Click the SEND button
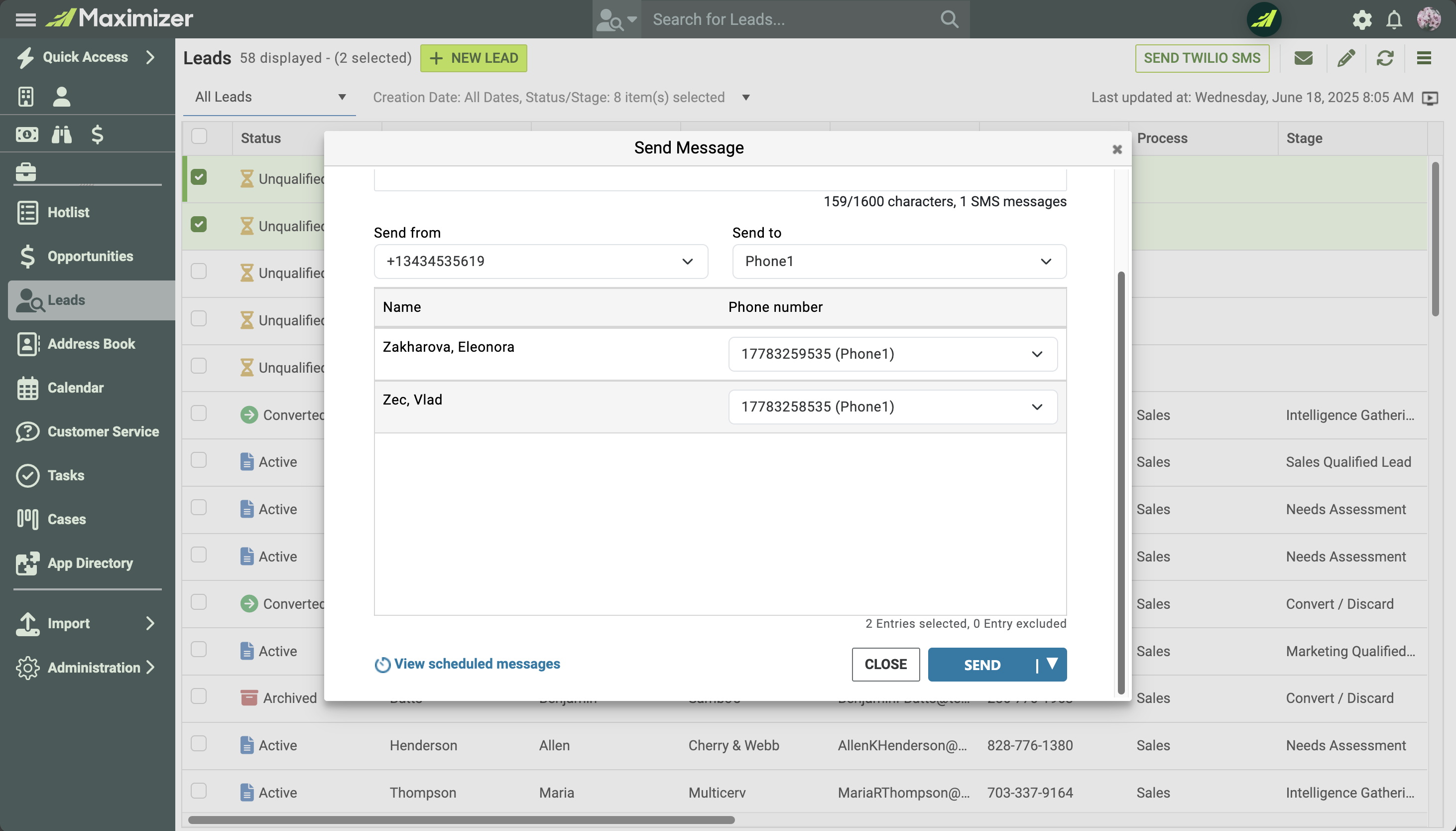 coord(981,665)
